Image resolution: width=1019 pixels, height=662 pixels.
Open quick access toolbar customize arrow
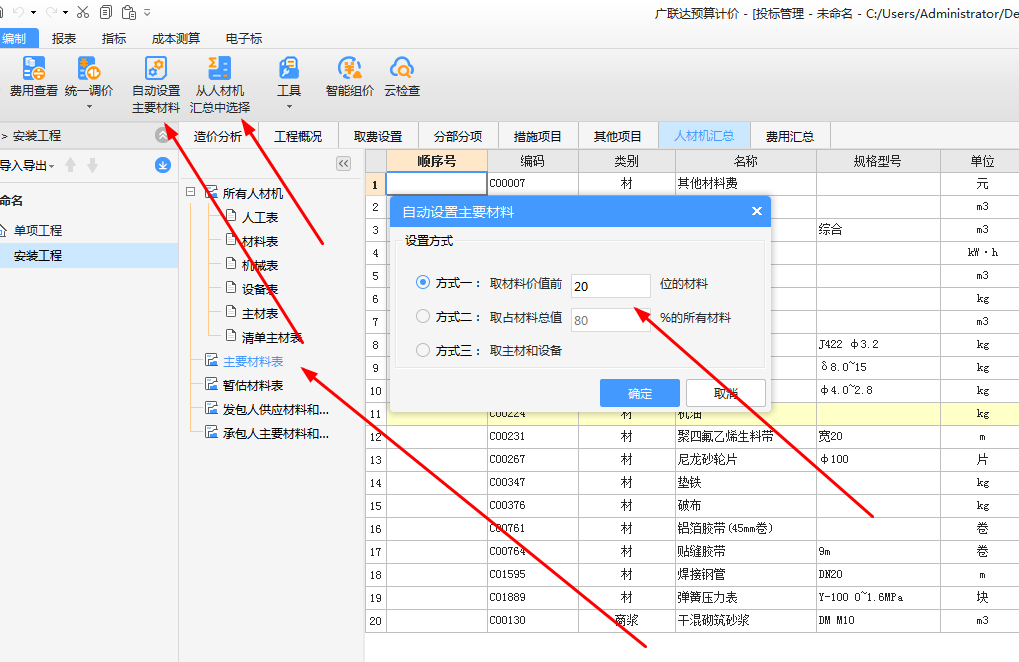[x=147, y=12]
